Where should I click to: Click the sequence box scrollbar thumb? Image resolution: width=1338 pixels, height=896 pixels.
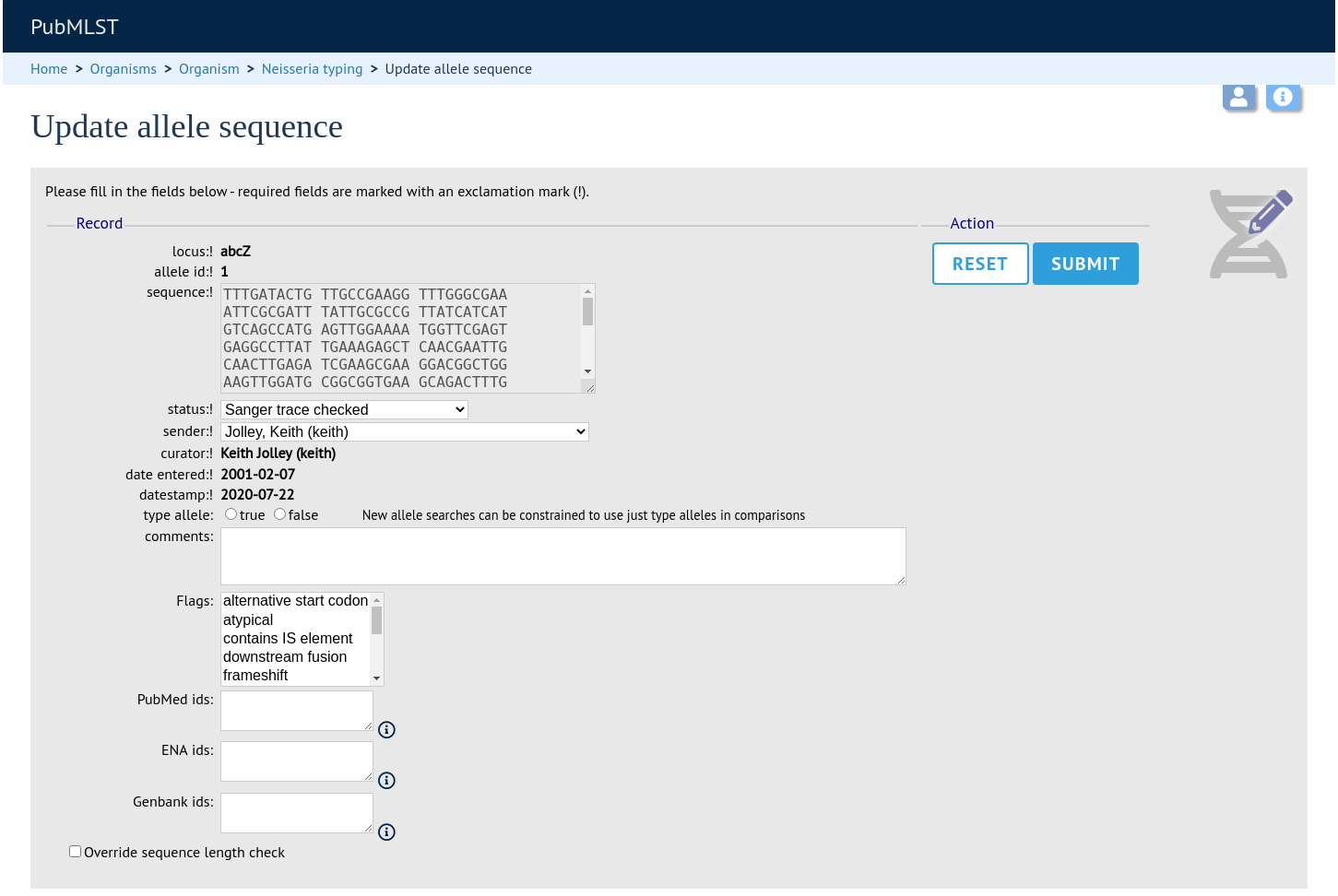pyautogui.click(x=587, y=312)
